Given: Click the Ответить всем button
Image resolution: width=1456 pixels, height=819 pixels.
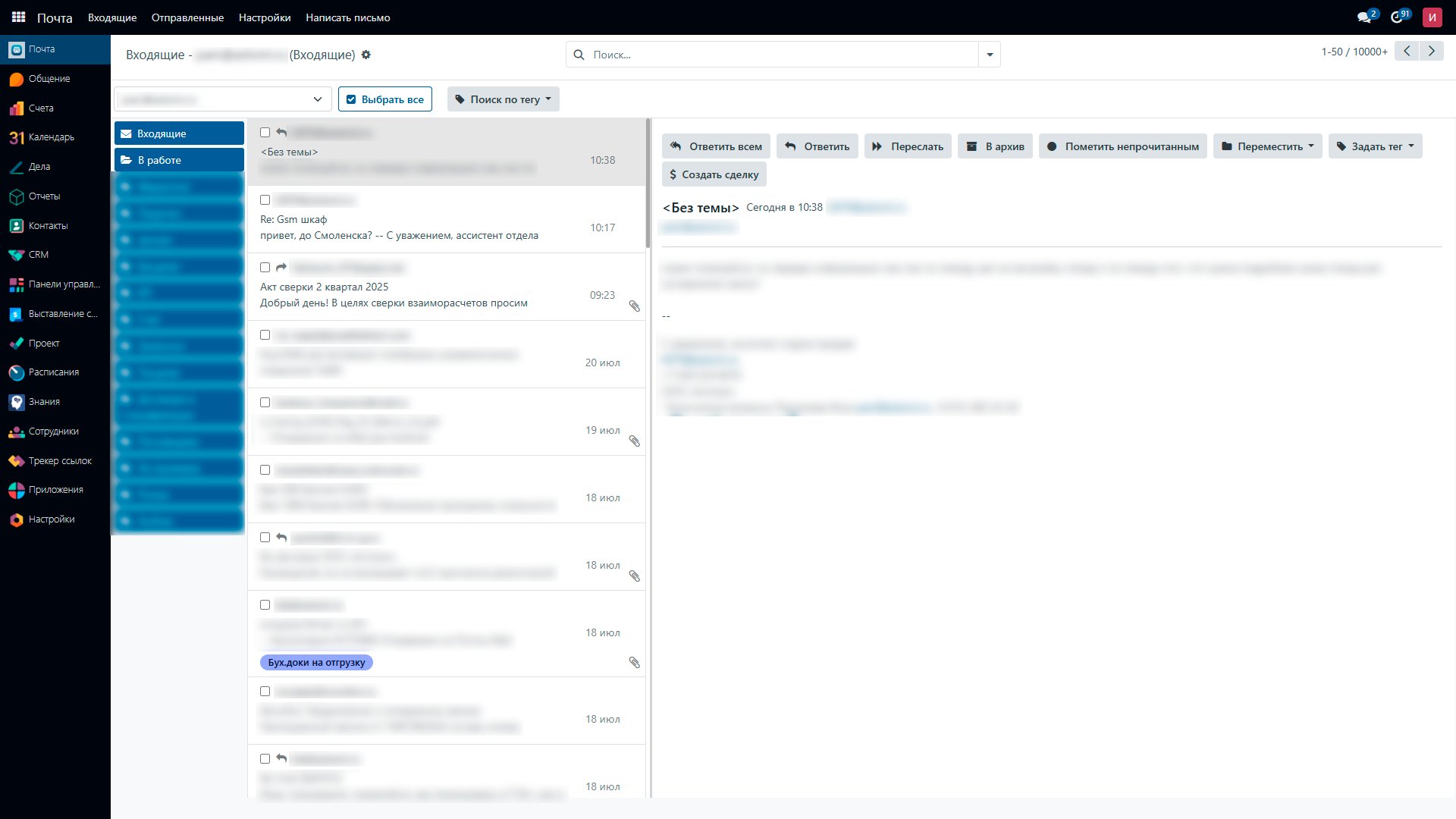Looking at the screenshot, I should click(x=716, y=146).
